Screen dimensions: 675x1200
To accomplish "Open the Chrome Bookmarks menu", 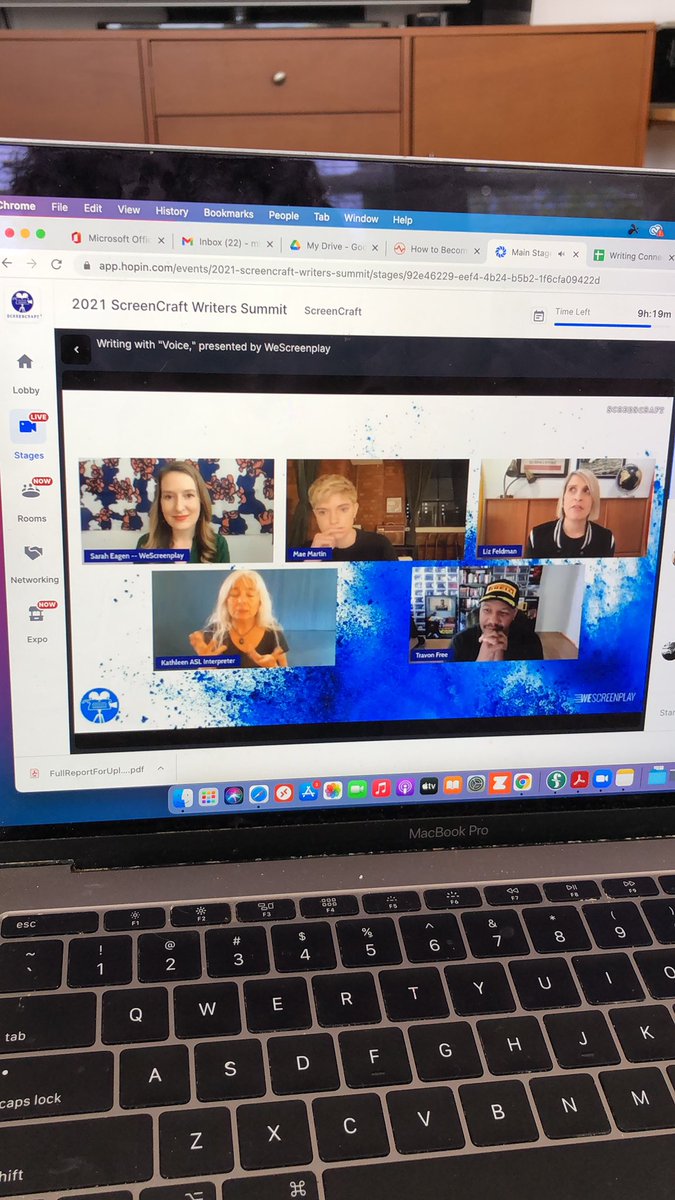I will click(229, 213).
